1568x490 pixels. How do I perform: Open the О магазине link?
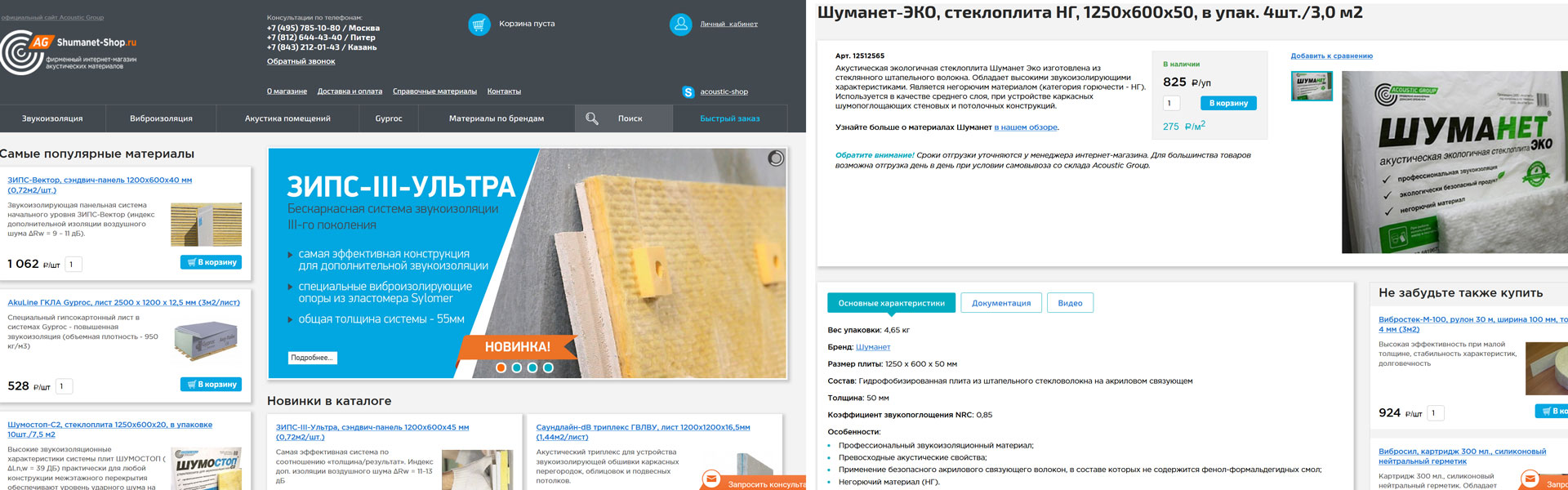(287, 91)
